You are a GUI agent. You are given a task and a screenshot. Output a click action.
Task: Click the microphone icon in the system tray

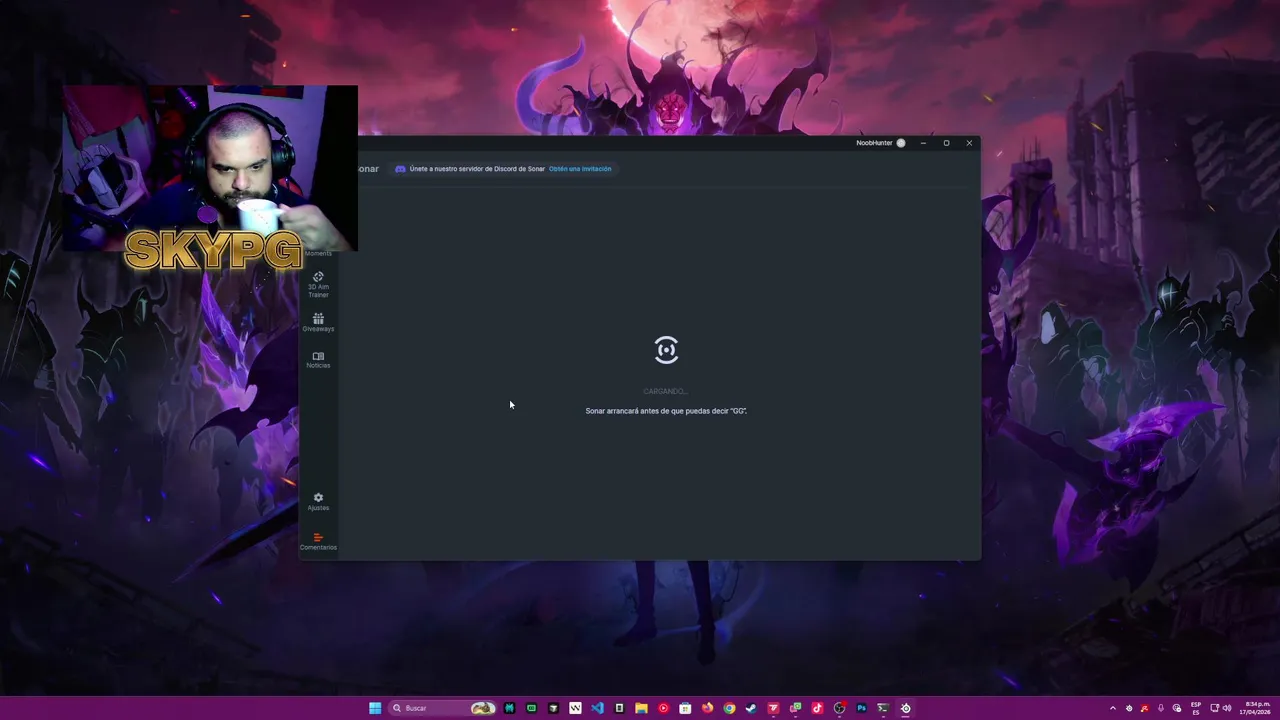coord(1161,708)
